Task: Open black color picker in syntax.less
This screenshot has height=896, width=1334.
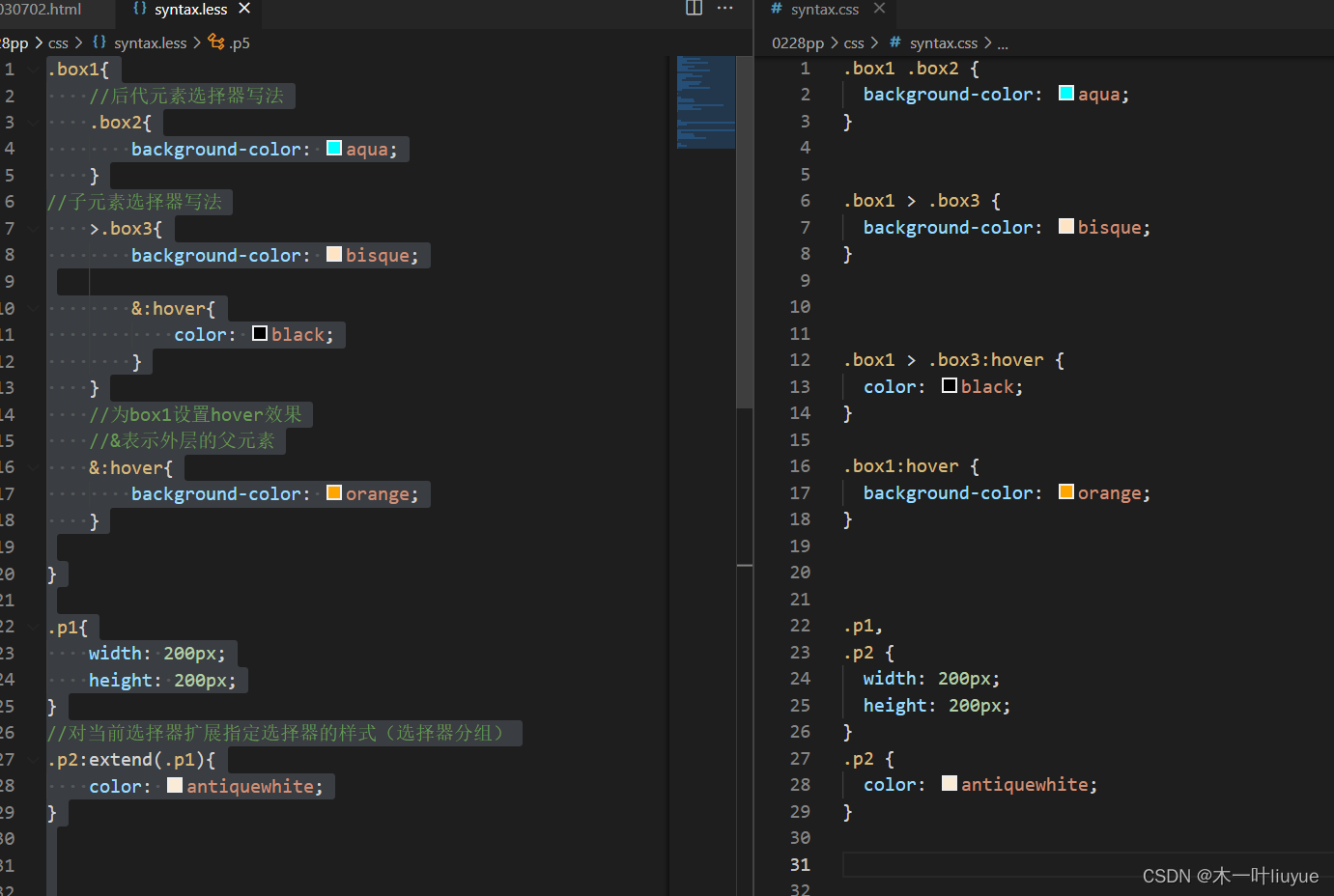Action: coord(260,334)
